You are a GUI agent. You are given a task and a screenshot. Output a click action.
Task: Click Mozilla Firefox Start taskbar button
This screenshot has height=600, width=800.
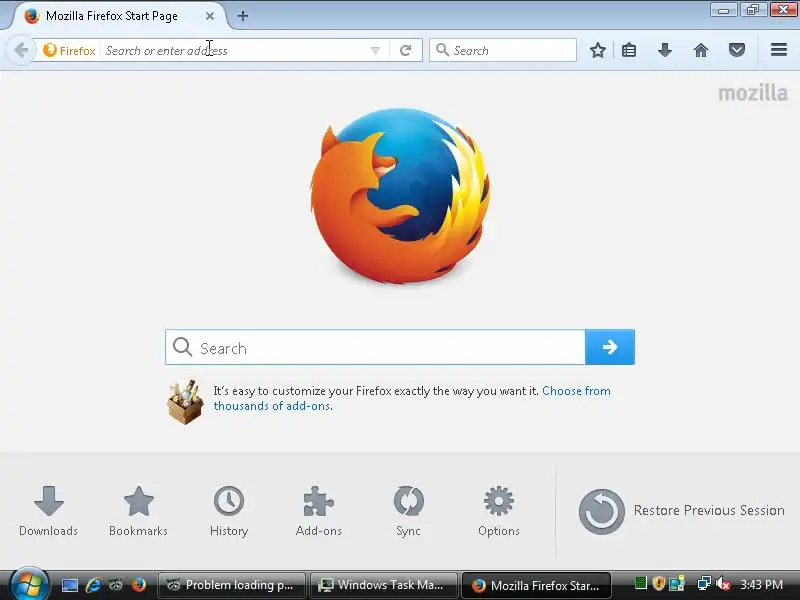click(x=536, y=585)
